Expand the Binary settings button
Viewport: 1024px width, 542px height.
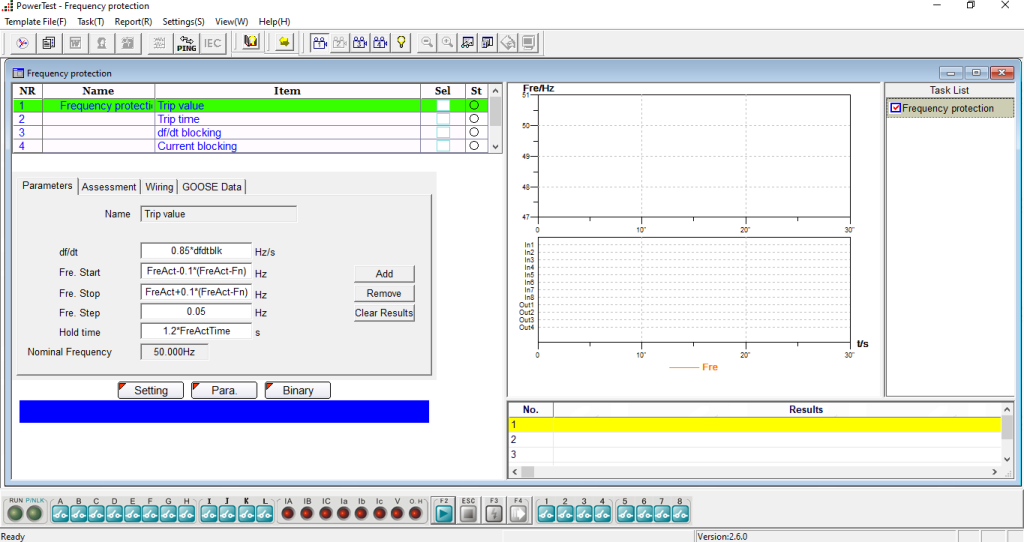(297, 391)
